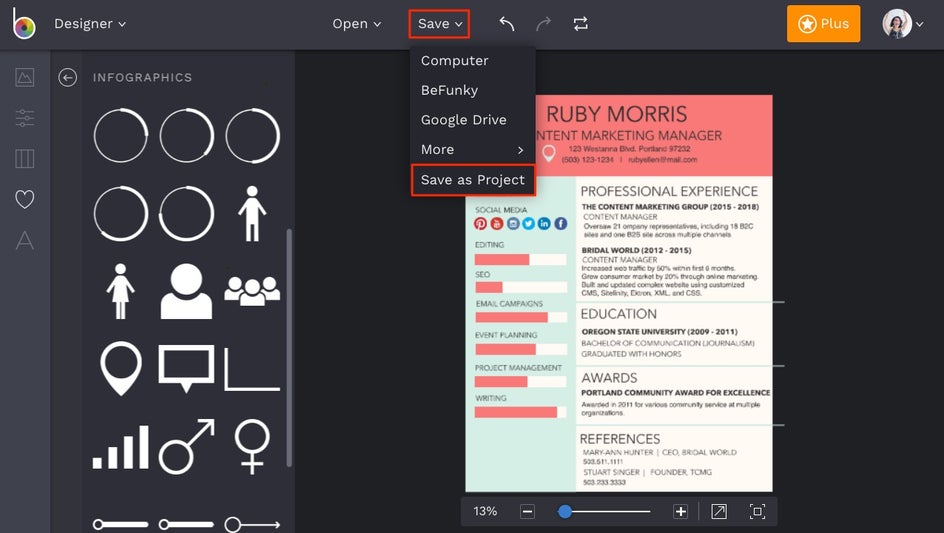The image size is (944, 533).
Task: Go back from Infographics panel
Action: pyautogui.click(x=67, y=77)
